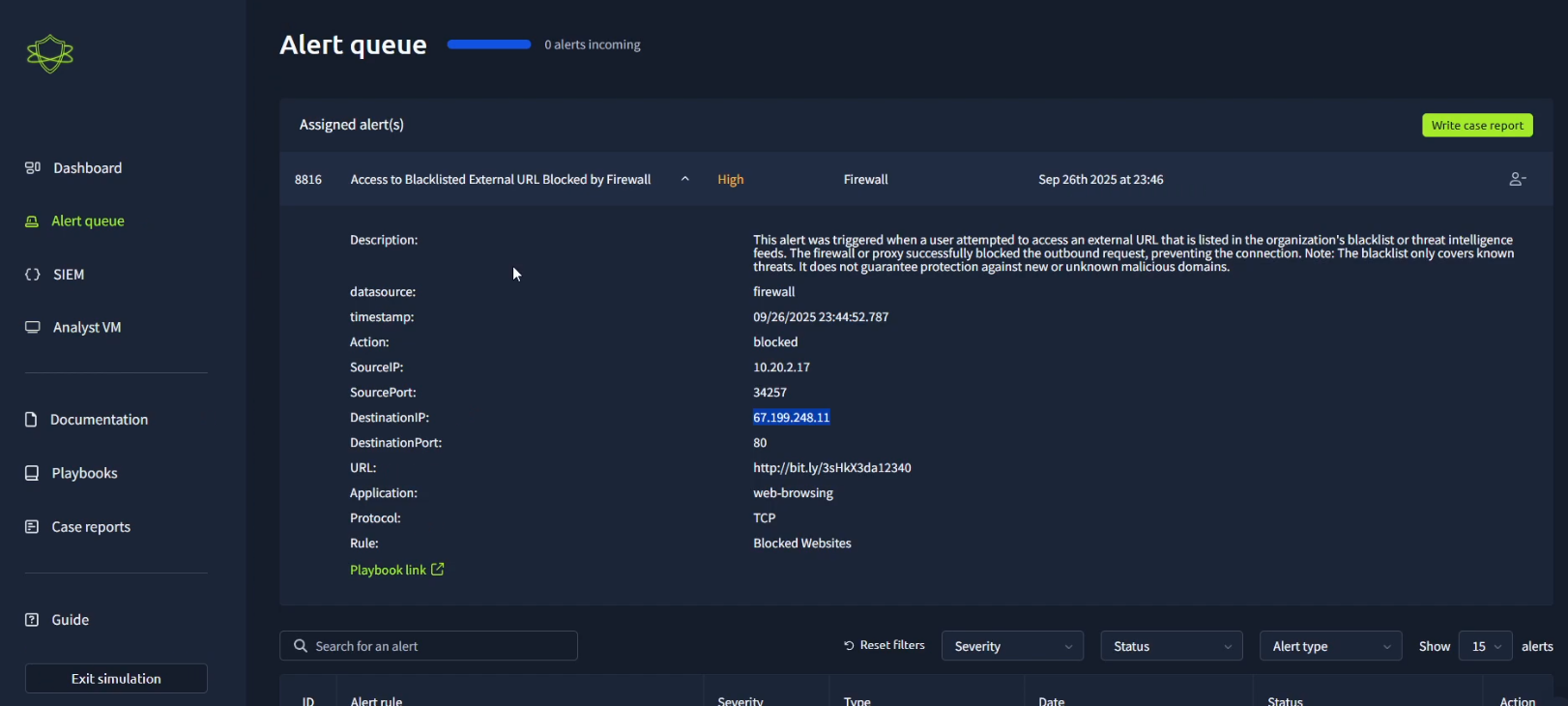Unassign alert 8816 using the user icon

click(x=1517, y=180)
